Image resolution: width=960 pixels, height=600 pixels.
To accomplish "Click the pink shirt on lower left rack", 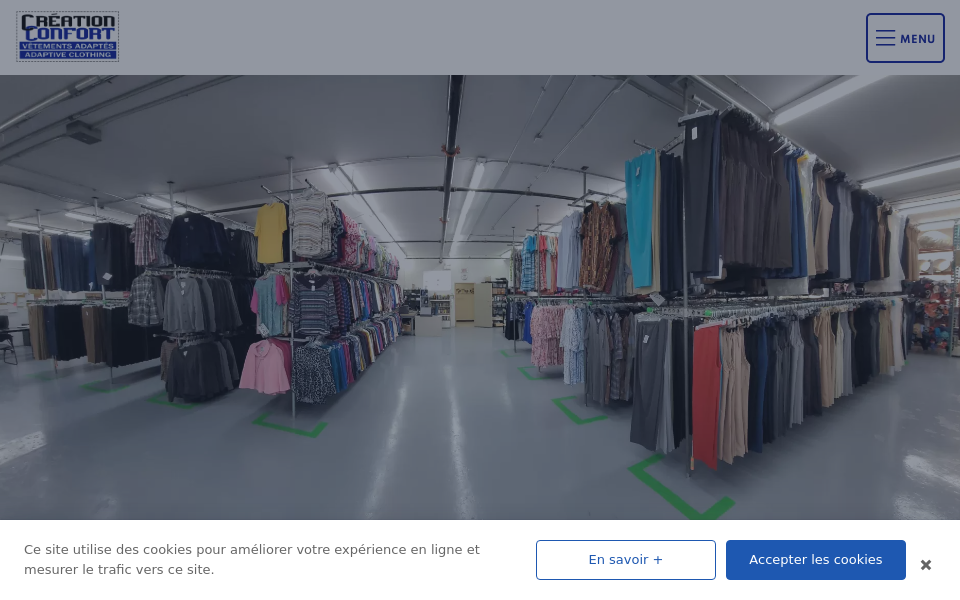I will pyautogui.click(x=265, y=367).
